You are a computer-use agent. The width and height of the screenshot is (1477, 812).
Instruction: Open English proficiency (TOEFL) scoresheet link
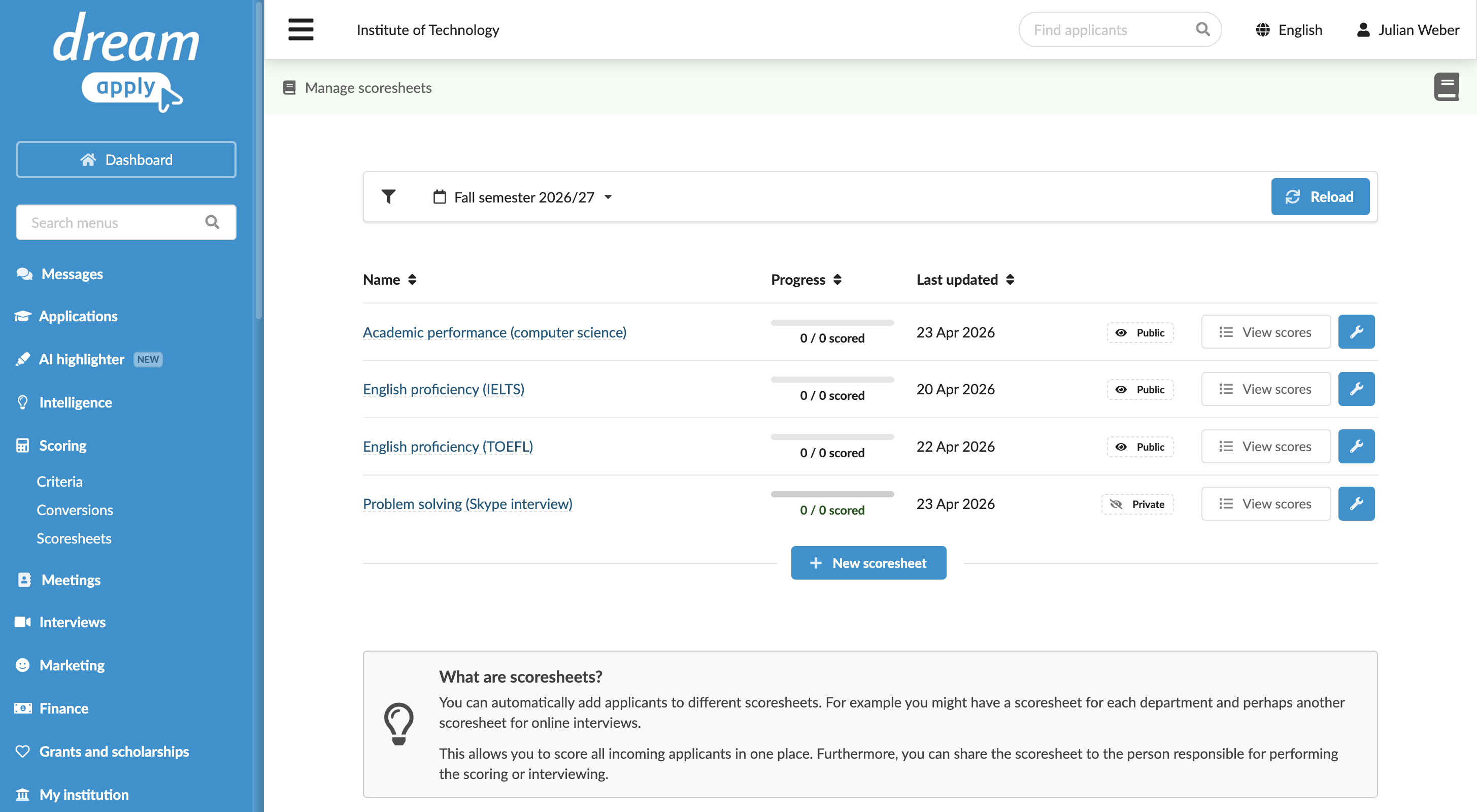click(x=448, y=446)
